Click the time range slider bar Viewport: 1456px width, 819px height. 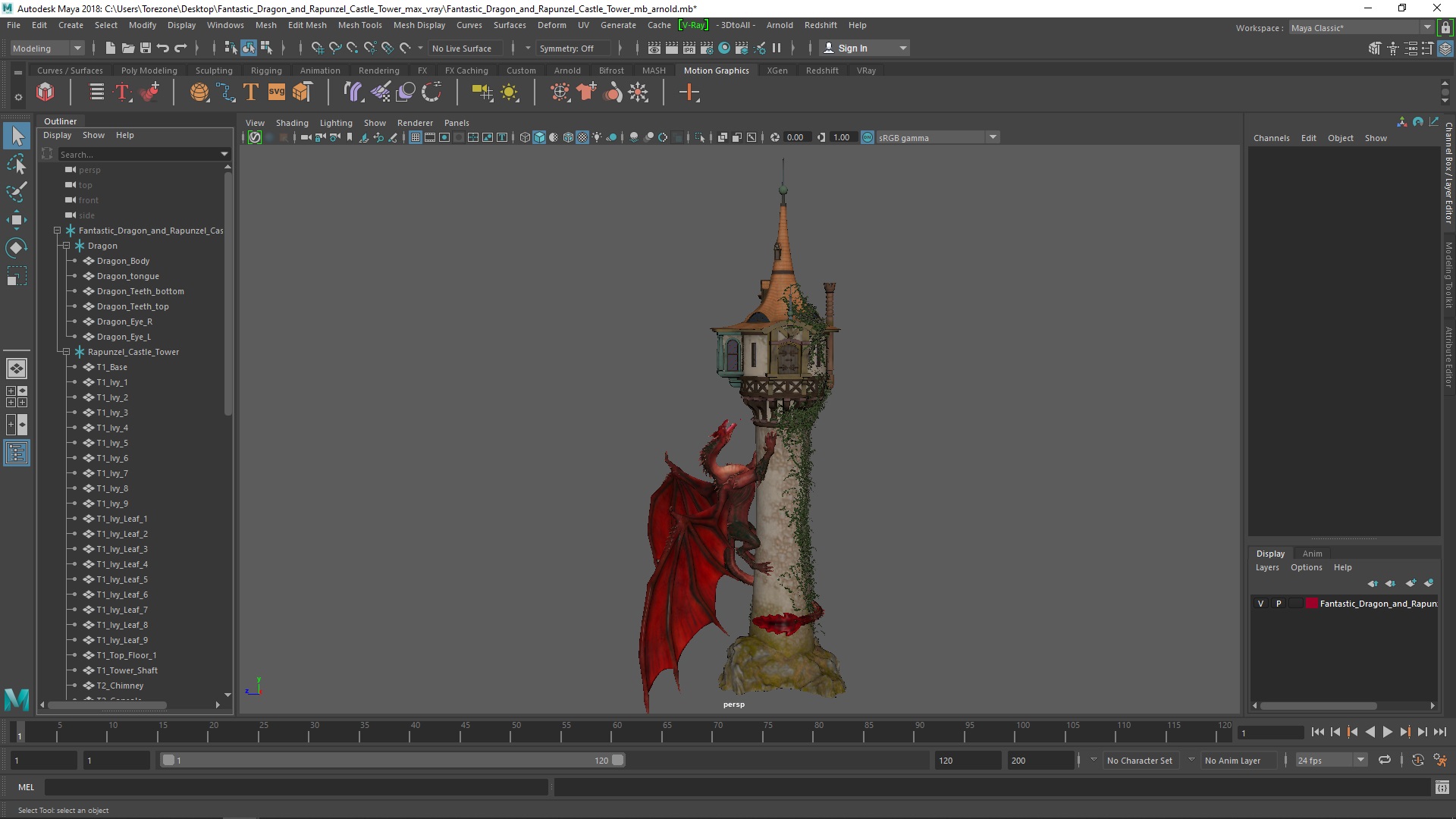(392, 760)
